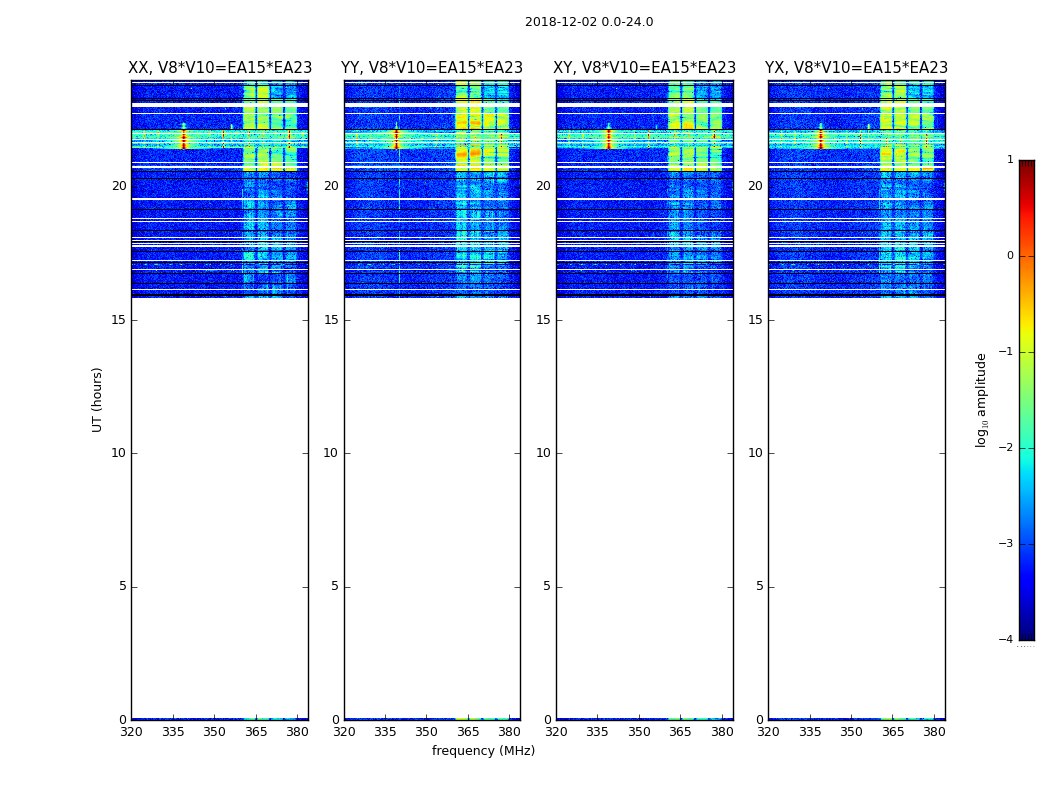The height and width of the screenshot is (800, 1050).
Task: Click the '350' frequency tick under the YY panel
Action: (x=427, y=732)
